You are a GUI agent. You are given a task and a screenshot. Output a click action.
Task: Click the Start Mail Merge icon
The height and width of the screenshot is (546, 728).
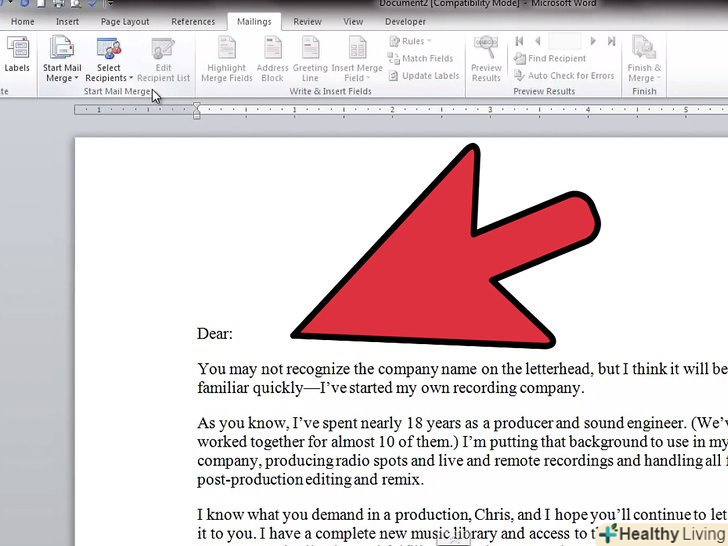pyautogui.click(x=62, y=48)
